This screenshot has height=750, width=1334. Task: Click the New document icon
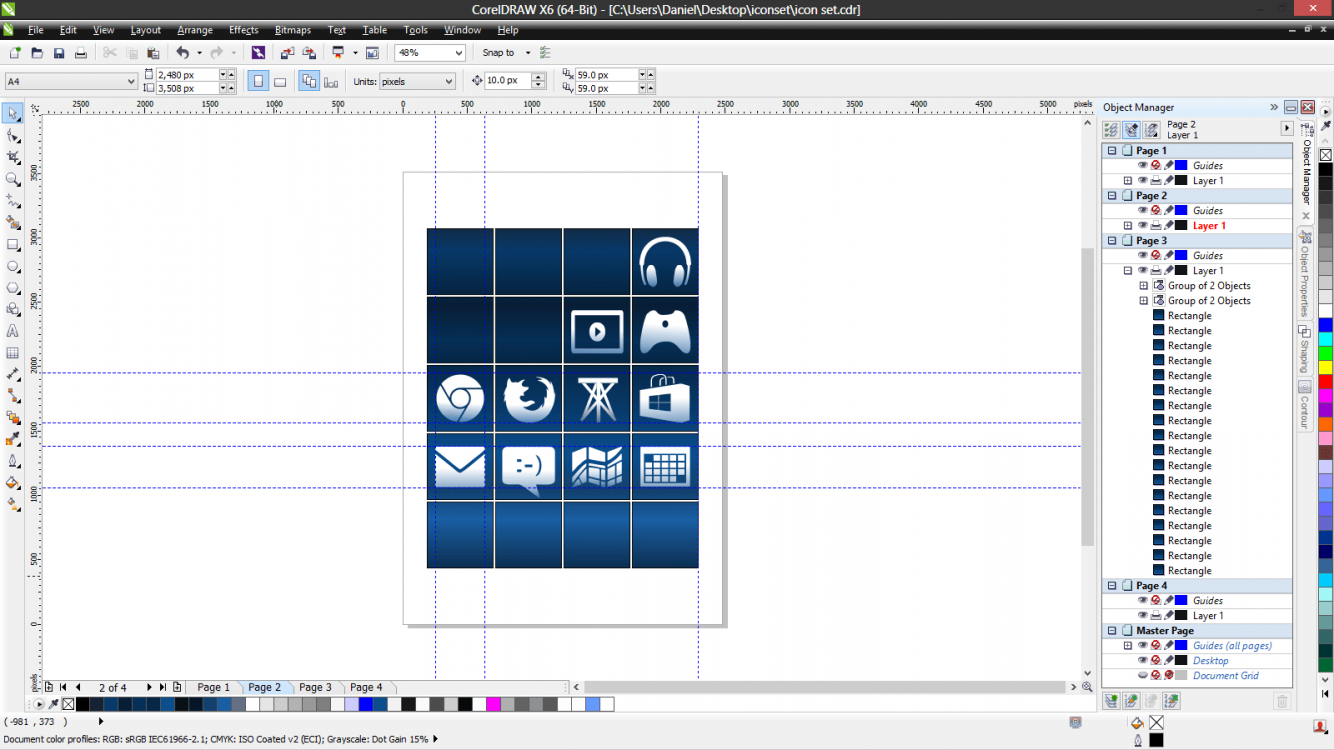point(15,53)
